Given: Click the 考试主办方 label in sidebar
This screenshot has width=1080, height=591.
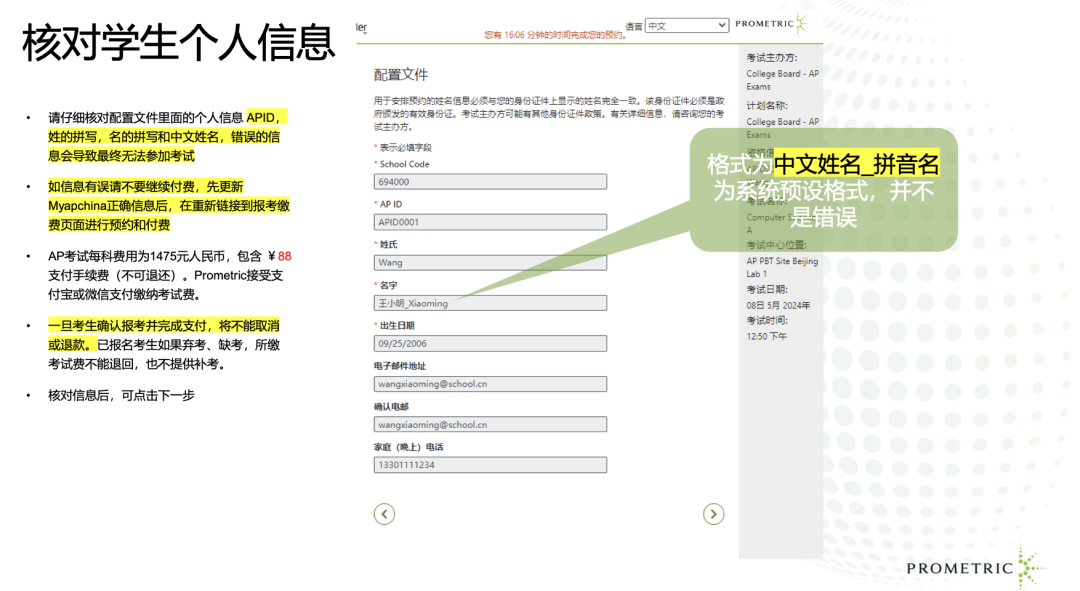Looking at the screenshot, I should (771, 57).
